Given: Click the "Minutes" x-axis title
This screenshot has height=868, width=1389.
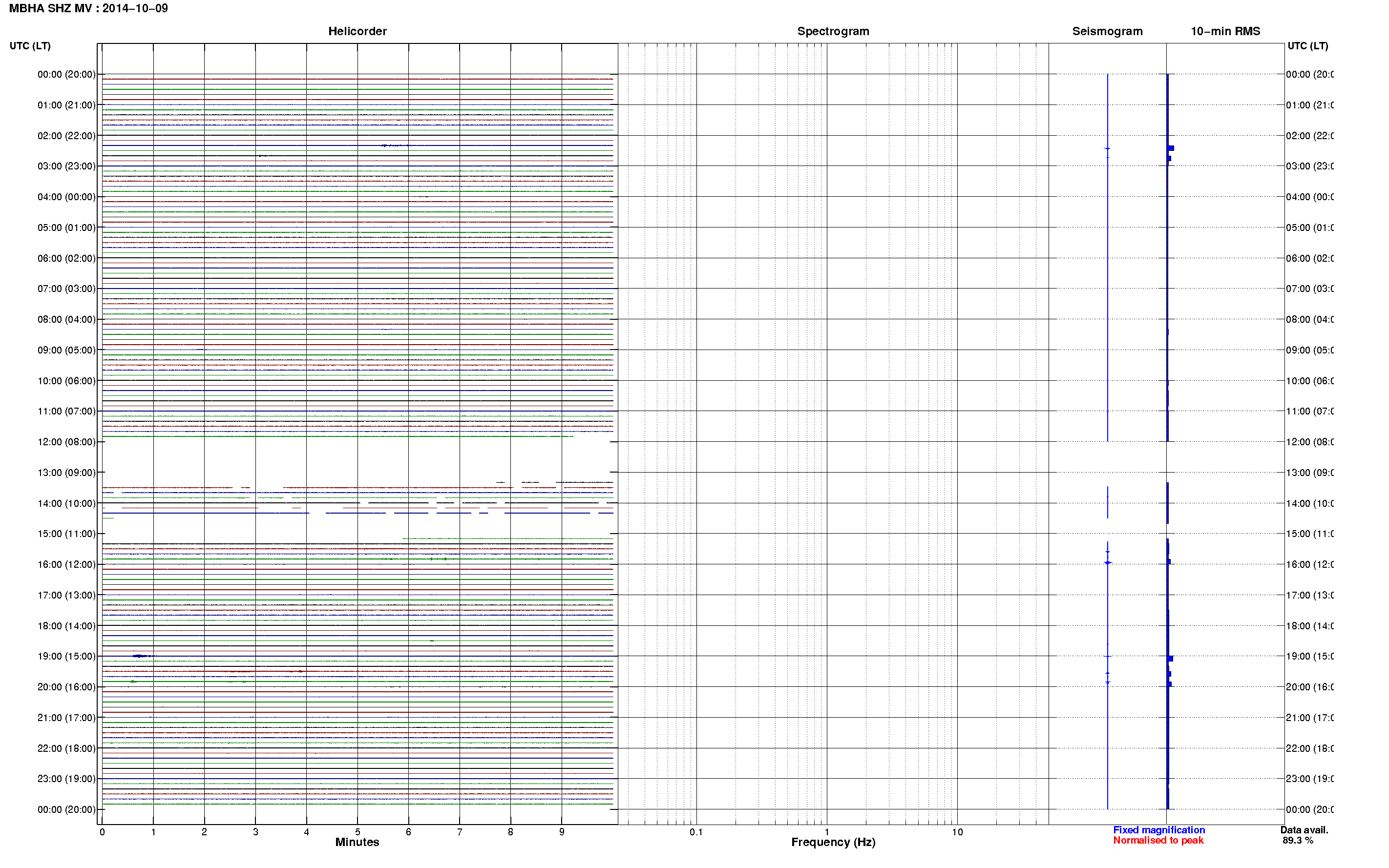Looking at the screenshot, I should click(x=357, y=842).
